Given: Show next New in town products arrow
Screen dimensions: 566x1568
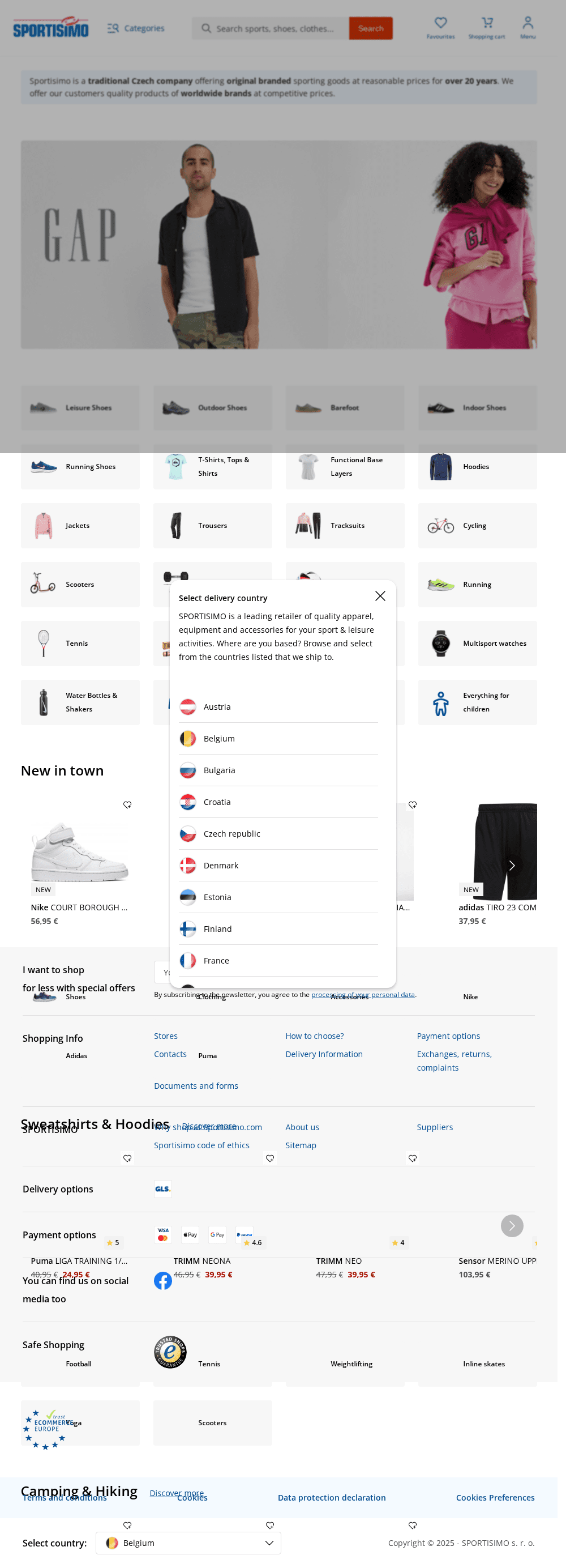Looking at the screenshot, I should click(x=512, y=865).
